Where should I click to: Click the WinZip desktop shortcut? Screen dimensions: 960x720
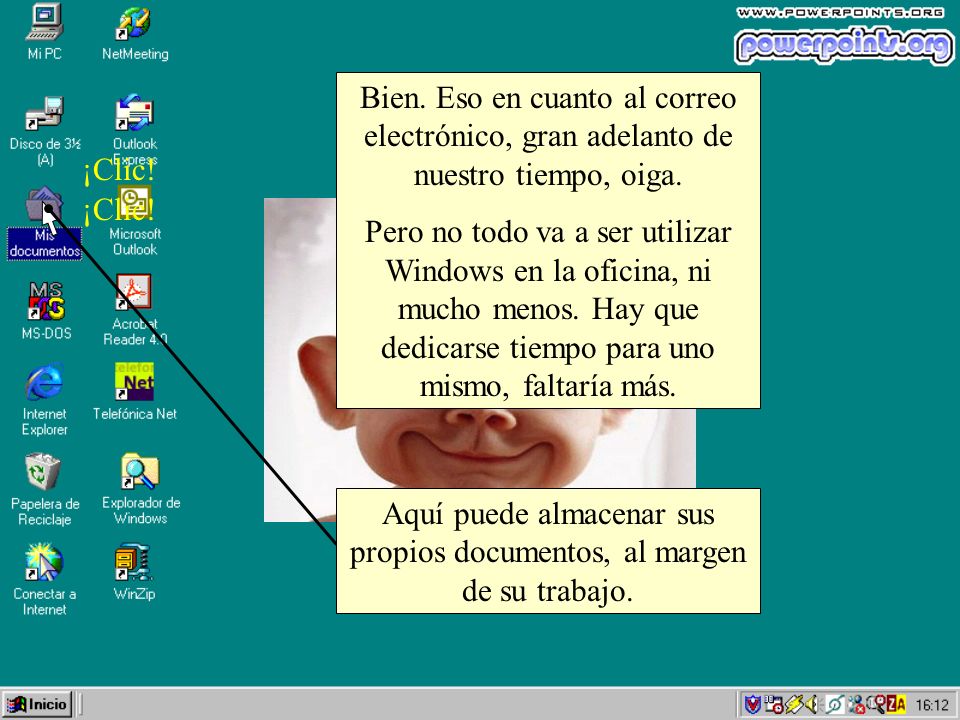pos(133,562)
